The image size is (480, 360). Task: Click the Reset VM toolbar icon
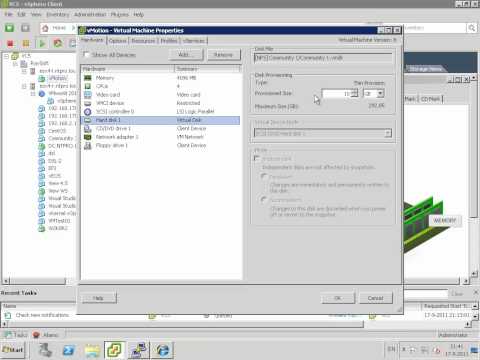58,43
